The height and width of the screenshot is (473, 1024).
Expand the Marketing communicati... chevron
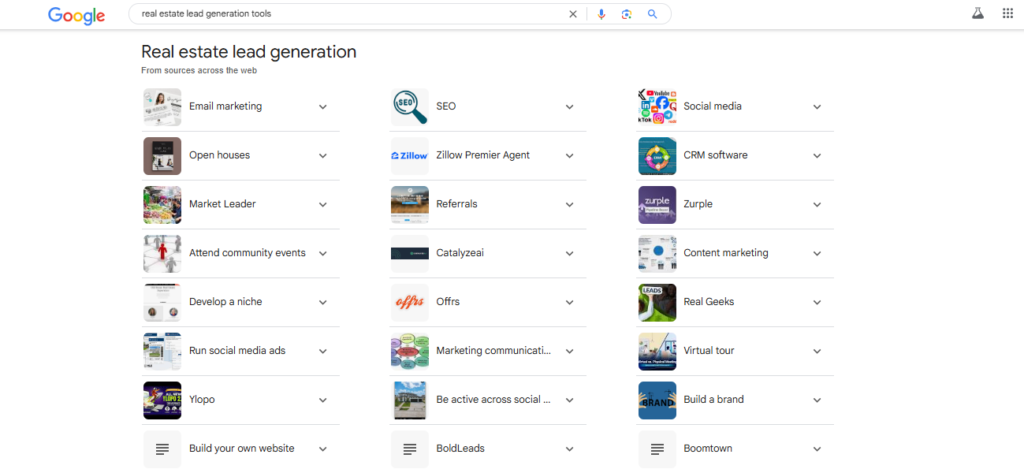[569, 351]
